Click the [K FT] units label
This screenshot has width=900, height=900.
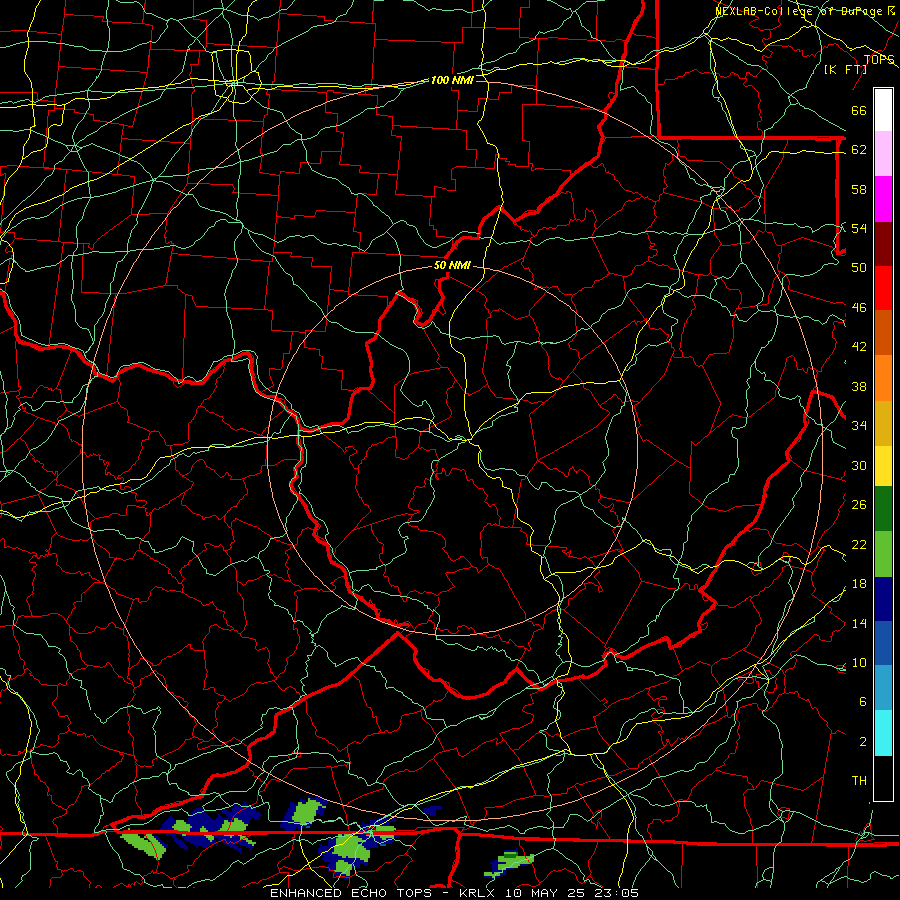[x=845, y=70]
